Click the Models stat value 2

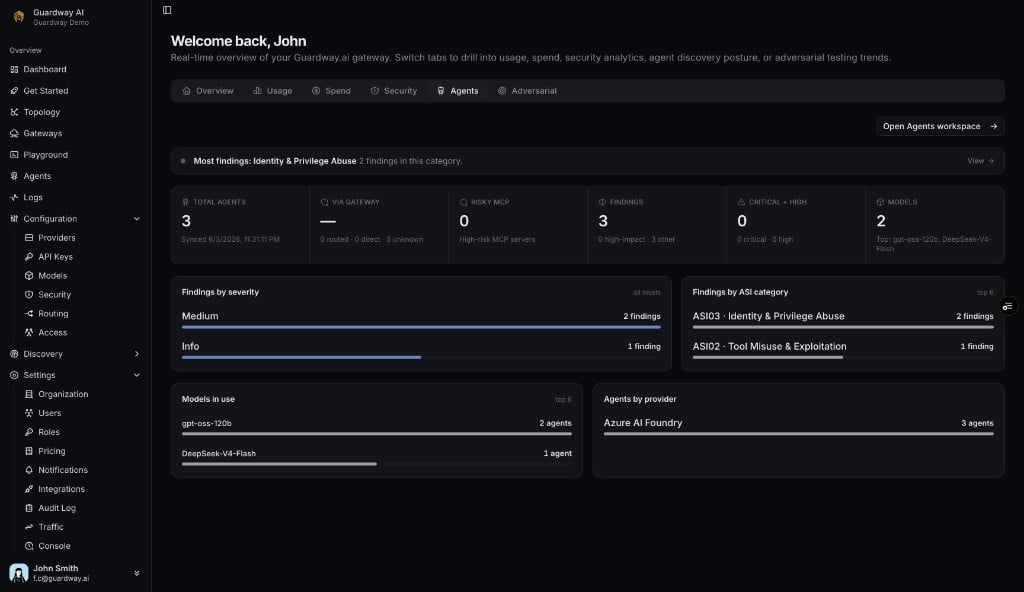[881, 221]
